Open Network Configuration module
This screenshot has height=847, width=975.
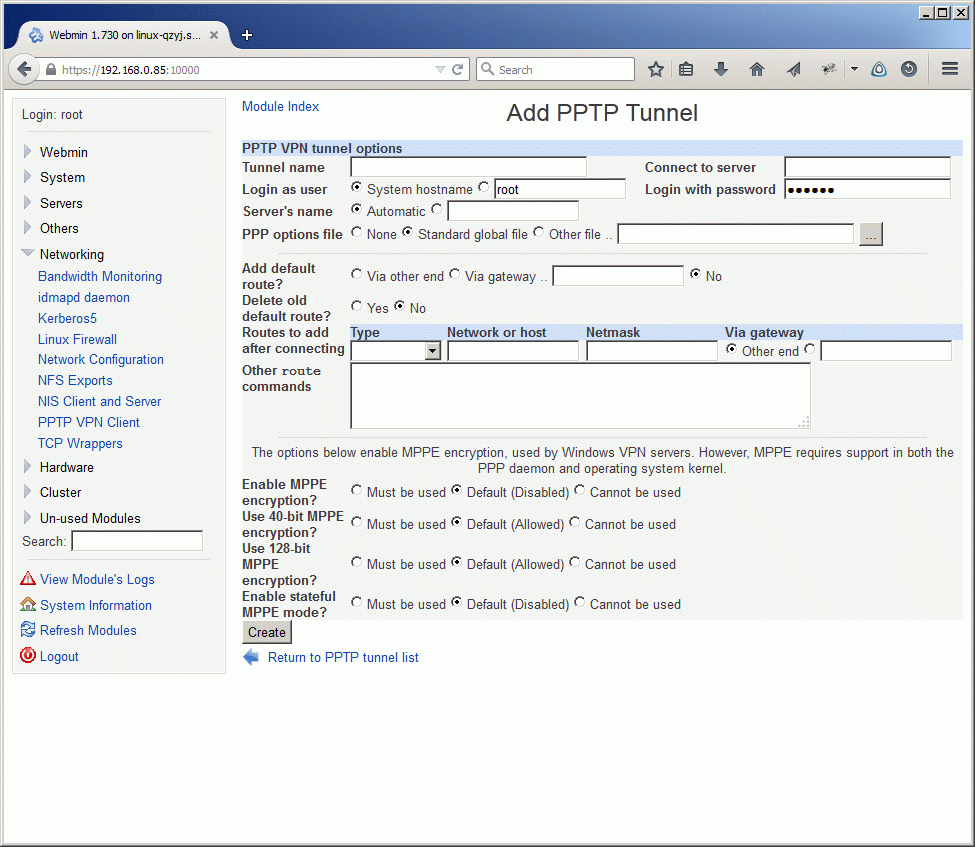(101, 359)
